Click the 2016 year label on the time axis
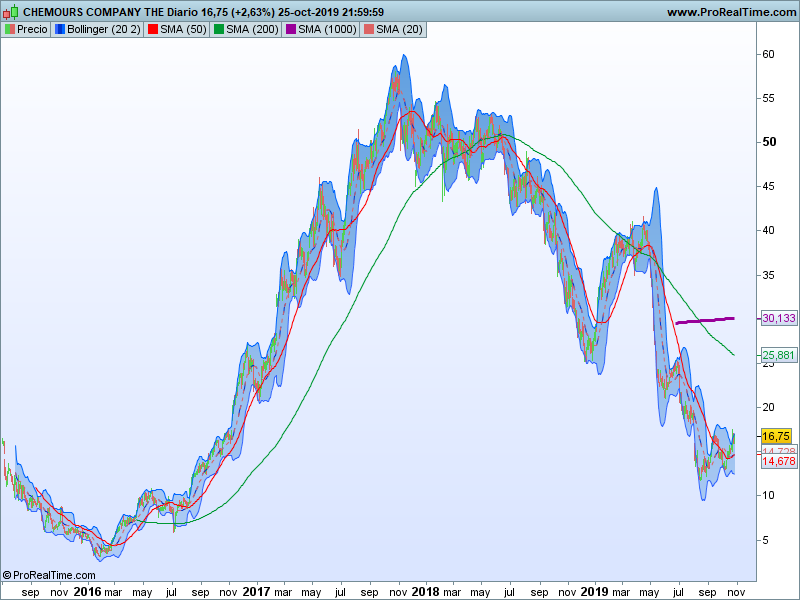 click(x=87, y=591)
